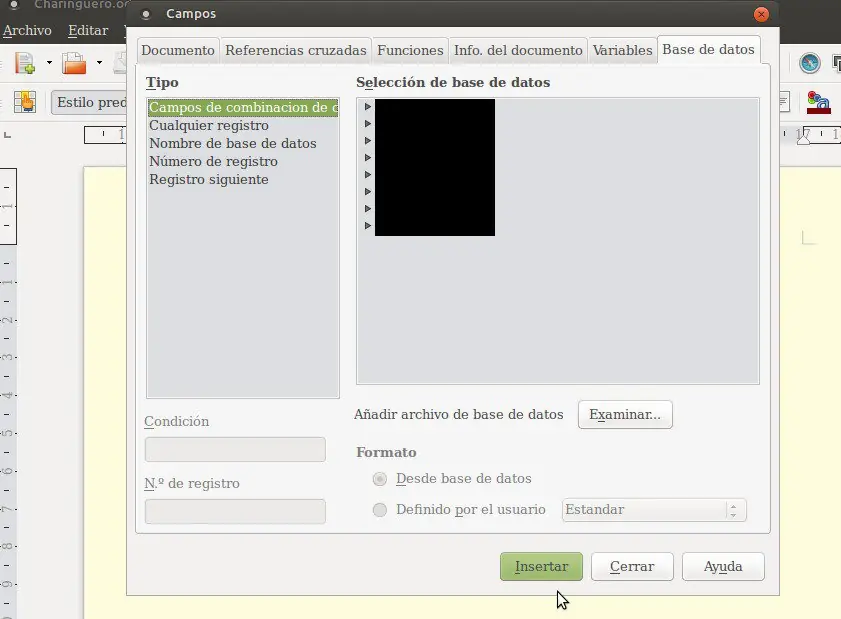Image resolution: width=841 pixels, height=619 pixels.
Task: Click the tab stop selector at ruler corner
Action: point(8,135)
